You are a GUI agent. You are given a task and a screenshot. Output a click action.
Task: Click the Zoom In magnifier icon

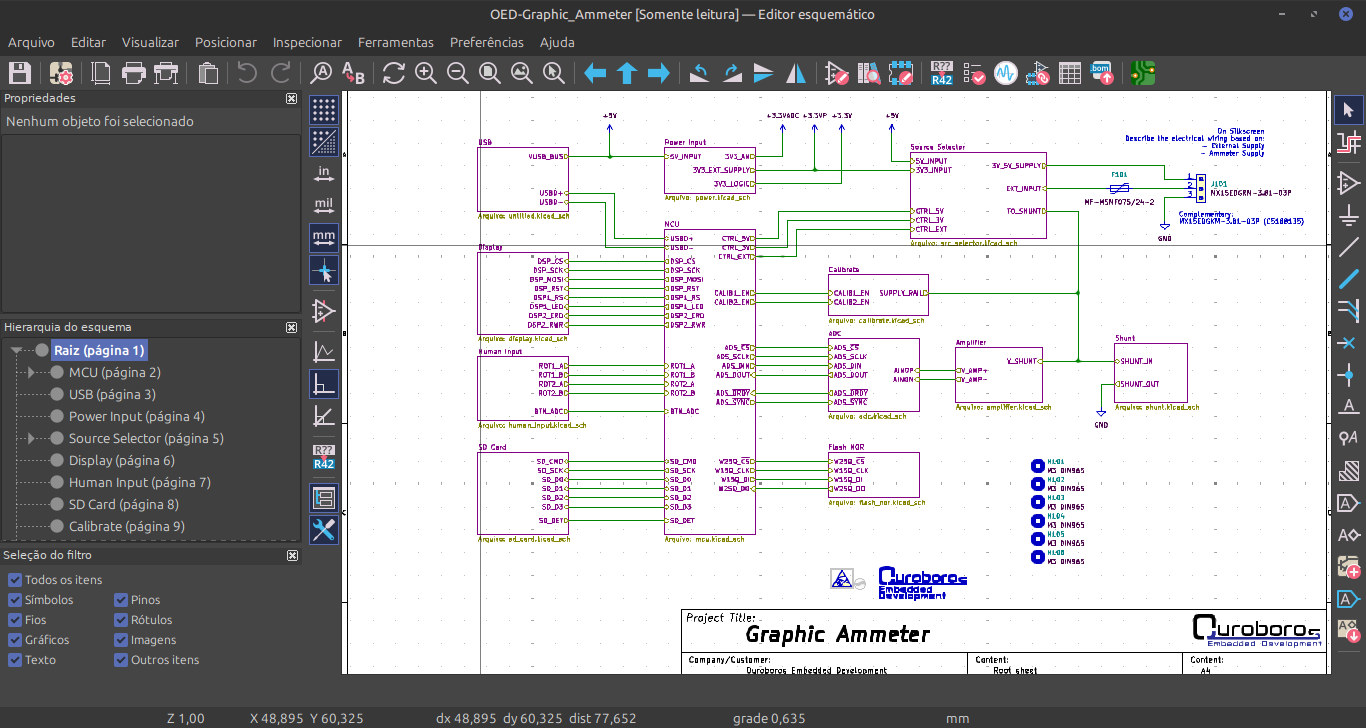tap(426, 73)
